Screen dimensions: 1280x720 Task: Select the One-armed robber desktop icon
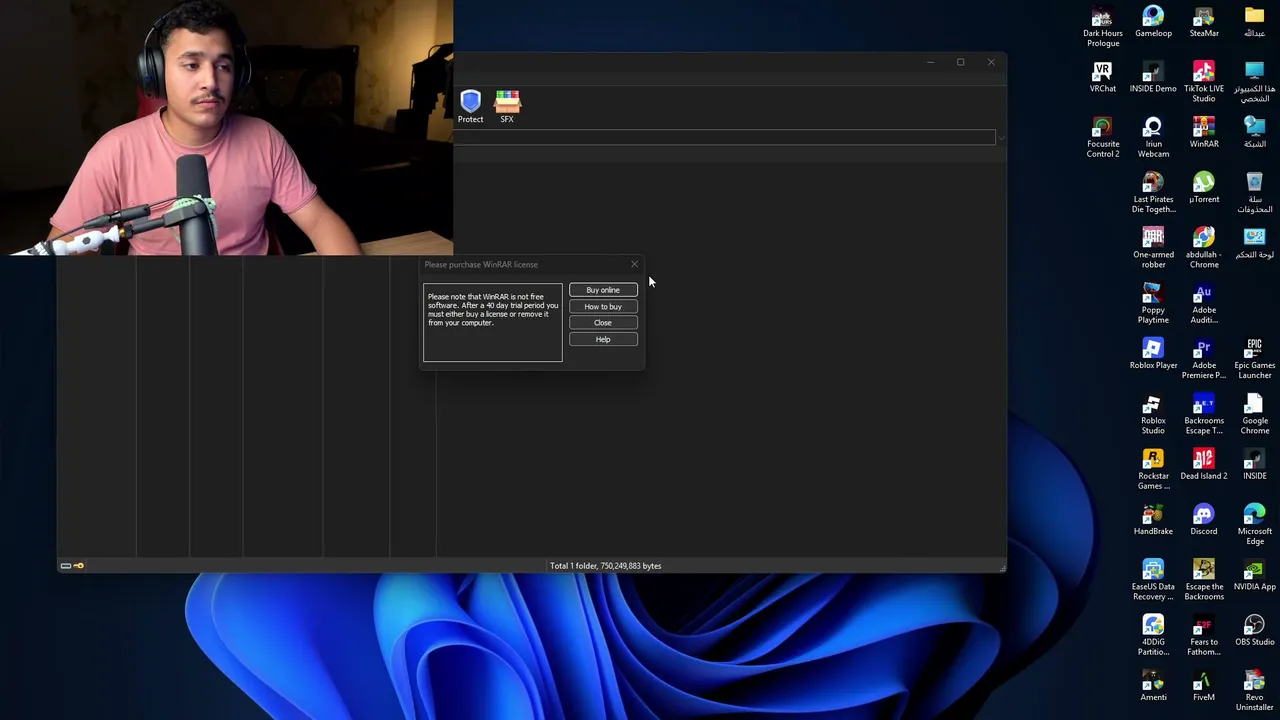tap(1153, 248)
